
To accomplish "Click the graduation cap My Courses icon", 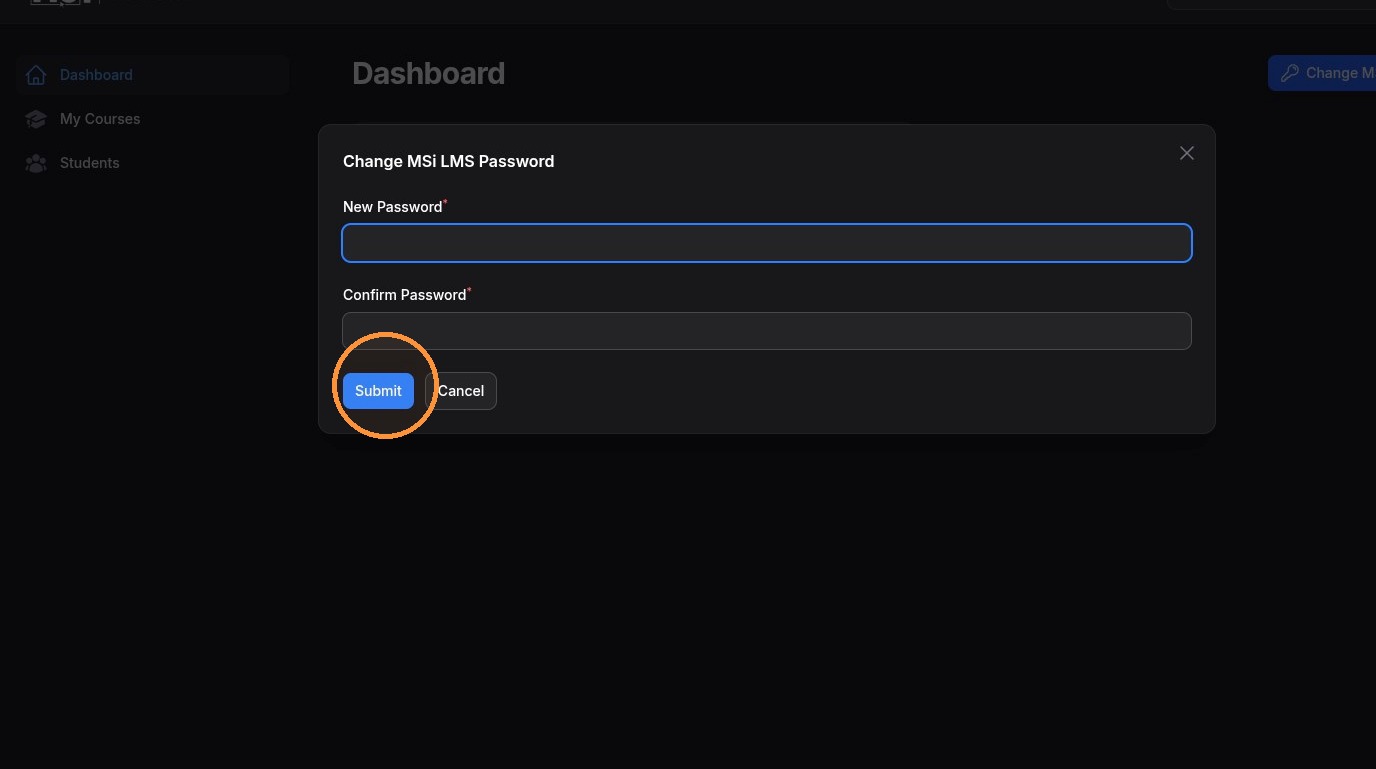I will (x=36, y=119).
